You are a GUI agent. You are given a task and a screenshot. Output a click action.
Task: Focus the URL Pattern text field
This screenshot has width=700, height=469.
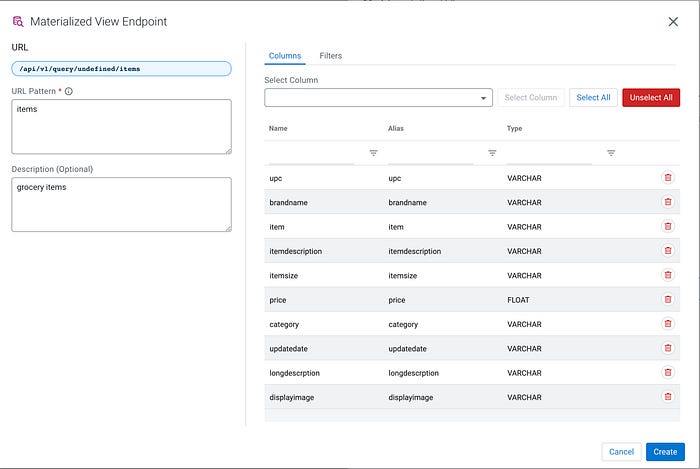click(121, 126)
